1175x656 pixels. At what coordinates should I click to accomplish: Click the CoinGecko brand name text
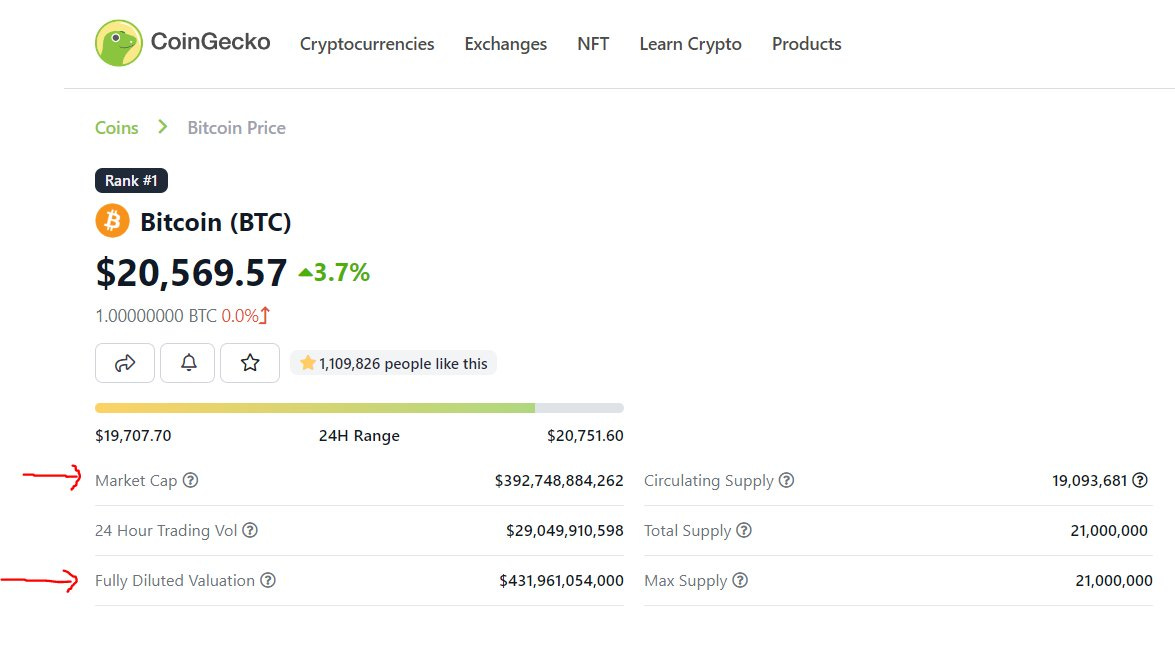point(211,41)
